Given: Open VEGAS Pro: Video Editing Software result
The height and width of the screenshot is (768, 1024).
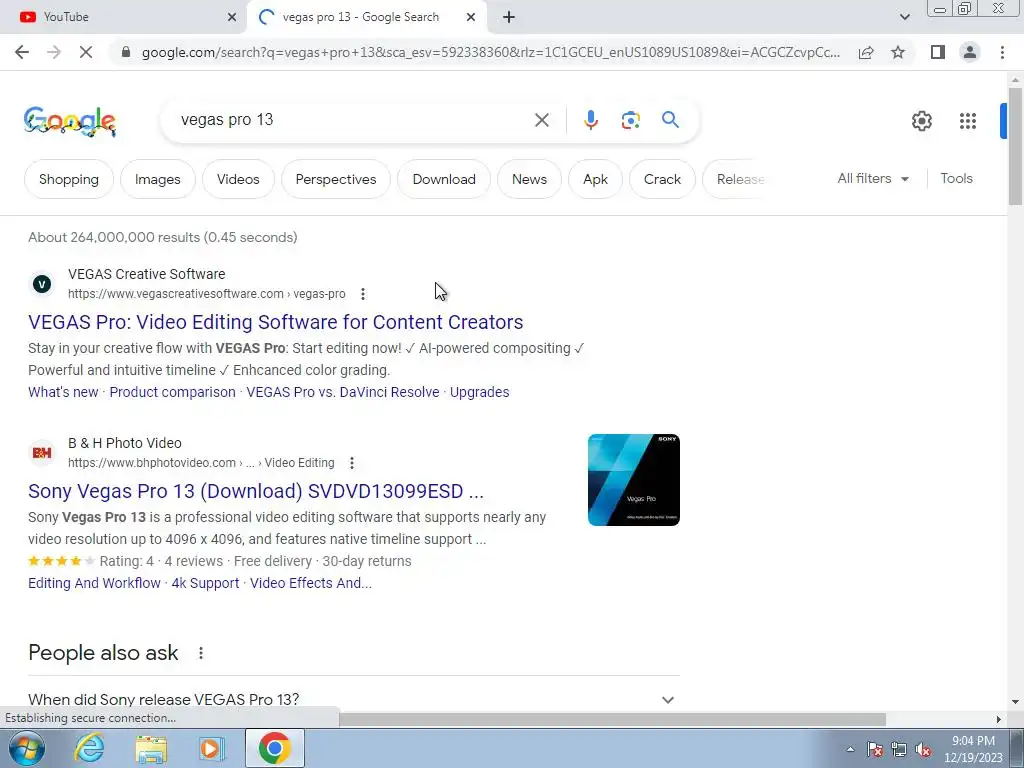Looking at the screenshot, I should 276,322.
